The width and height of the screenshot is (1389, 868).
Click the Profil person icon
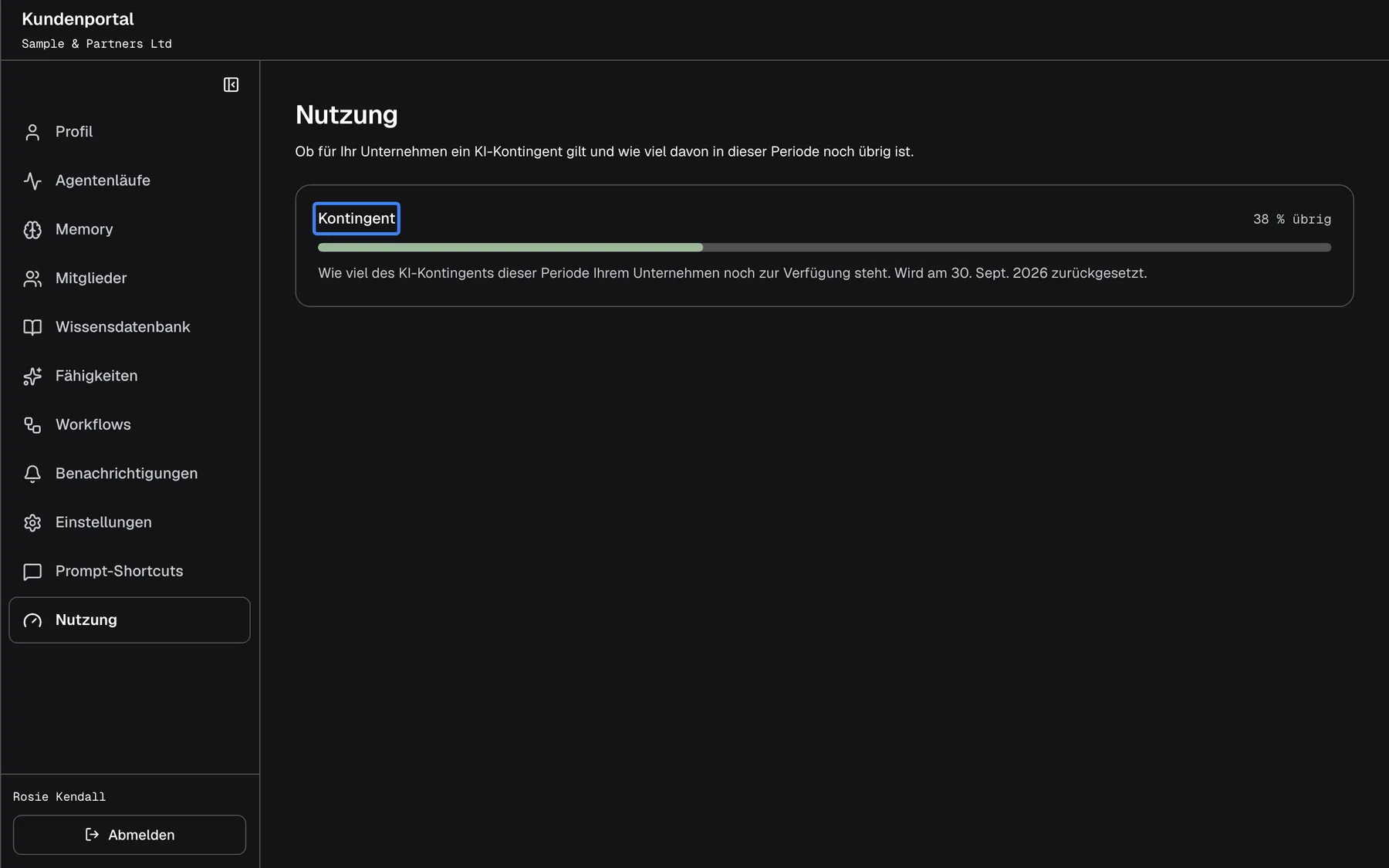click(32, 133)
